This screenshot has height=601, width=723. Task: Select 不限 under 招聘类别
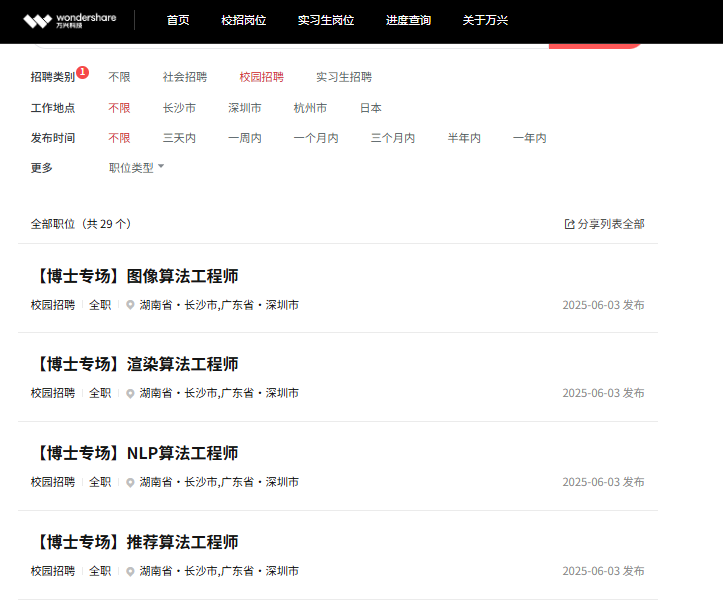[x=119, y=77]
